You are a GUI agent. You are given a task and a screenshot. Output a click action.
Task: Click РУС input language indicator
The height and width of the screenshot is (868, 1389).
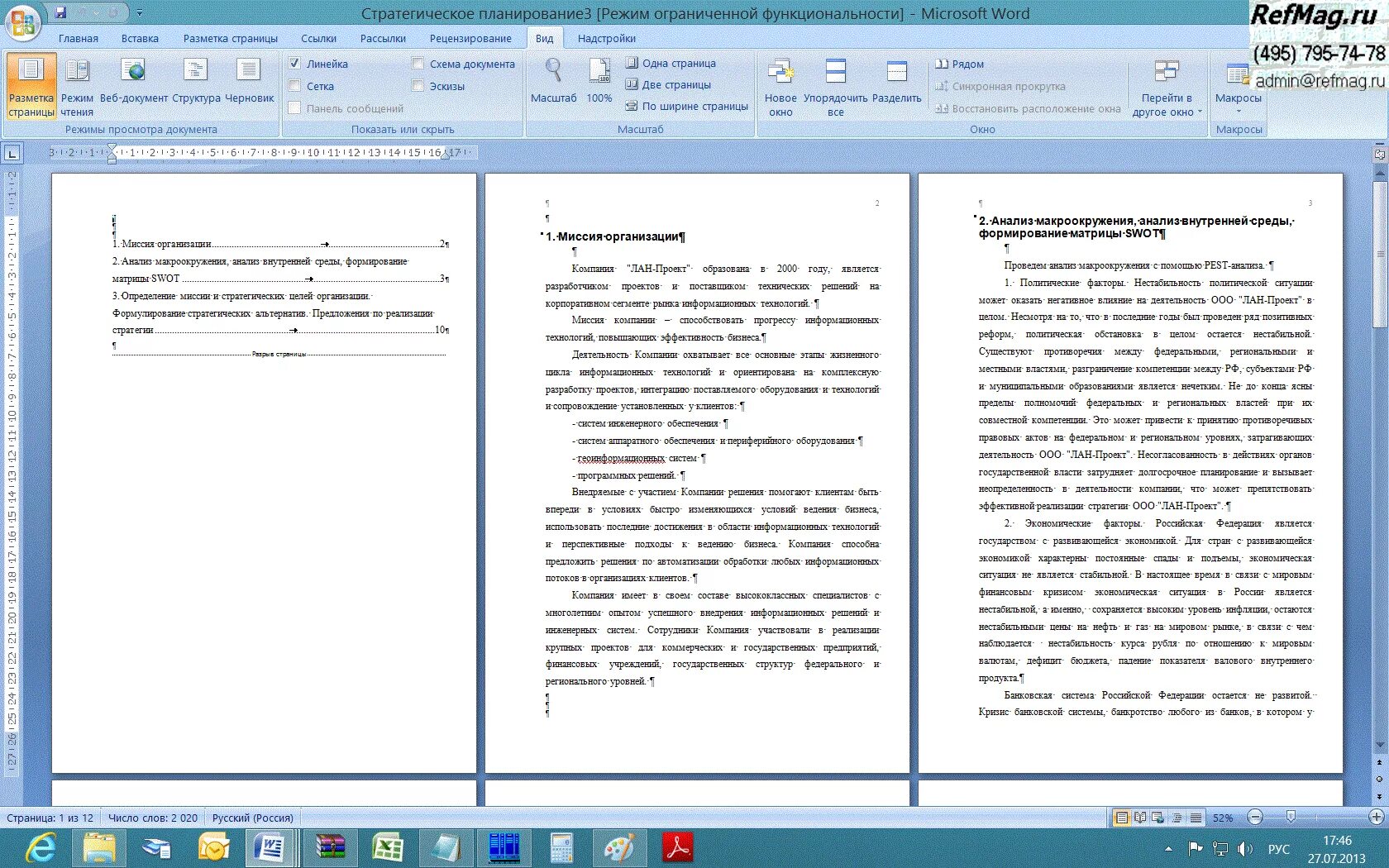click(1278, 849)
